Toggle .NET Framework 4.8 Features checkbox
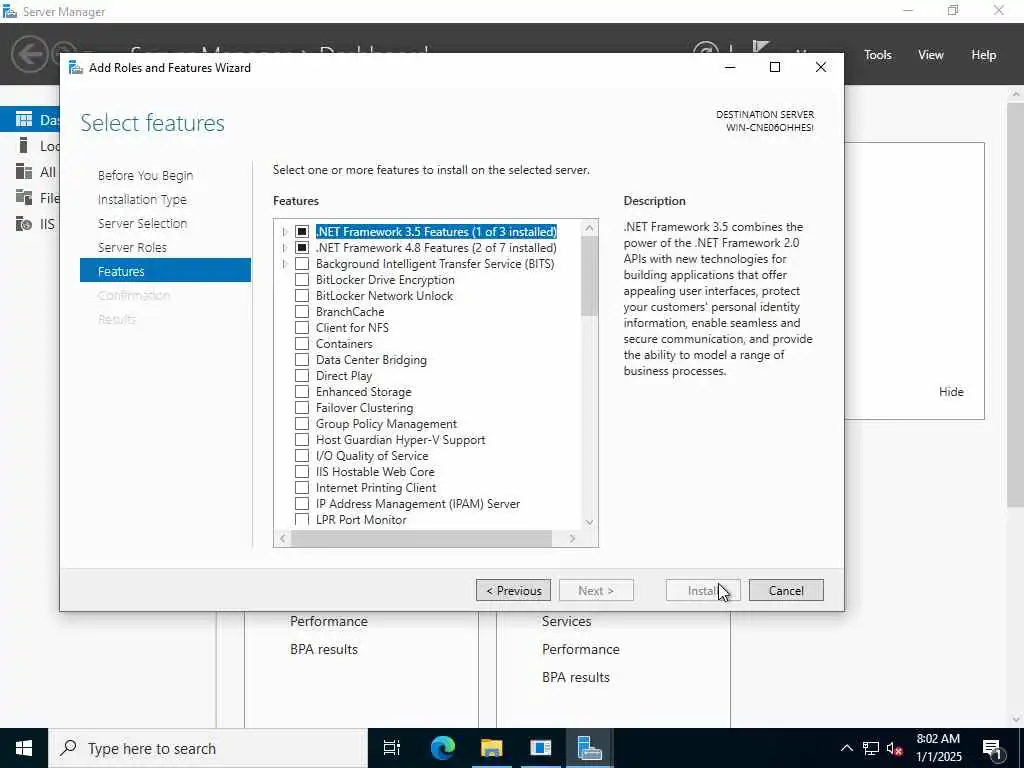This screenshot has height=768, width=1024. 302,248
